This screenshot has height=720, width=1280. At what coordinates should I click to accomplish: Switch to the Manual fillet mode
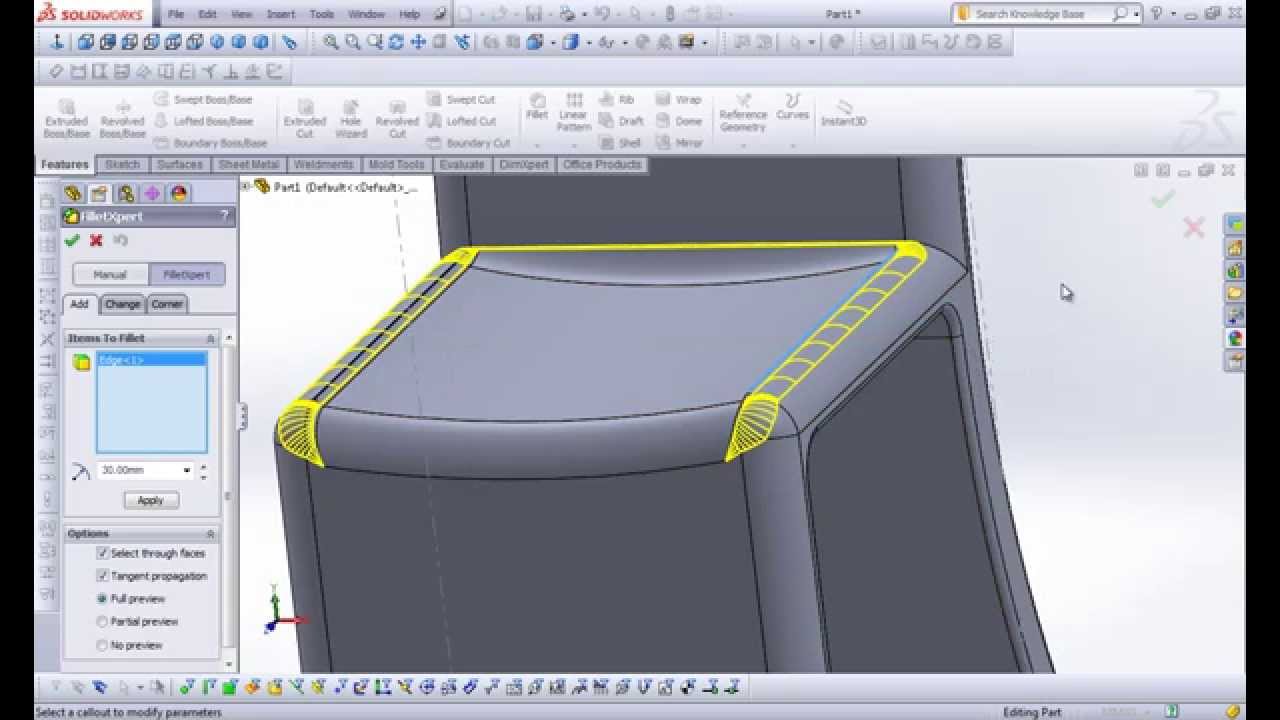click(110, 275)
